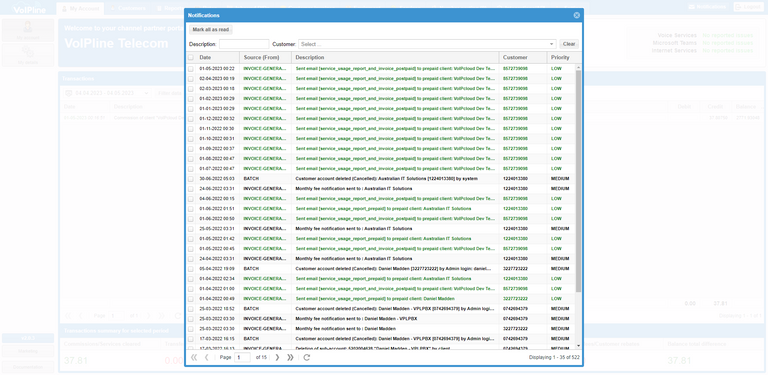Screen dimensions: 768x375
Task: Select the 01-07-2022 00:47 date cell
Action: pos(216,168)
